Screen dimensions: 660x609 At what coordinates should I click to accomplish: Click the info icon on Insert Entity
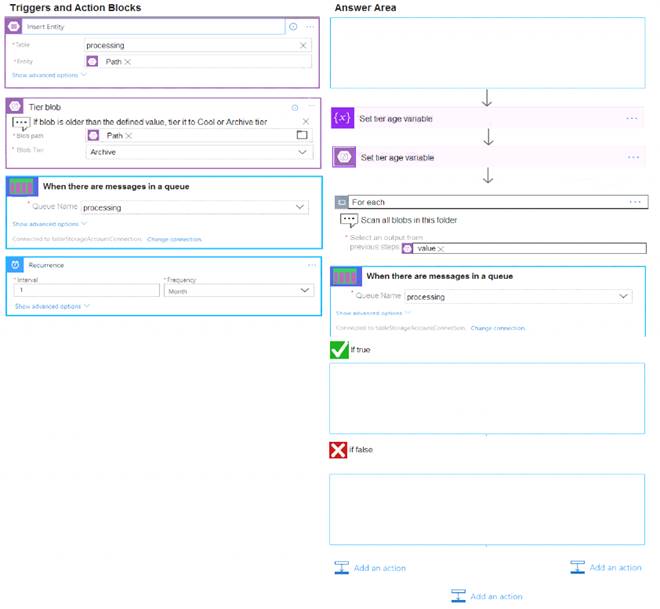coord(293,27)
